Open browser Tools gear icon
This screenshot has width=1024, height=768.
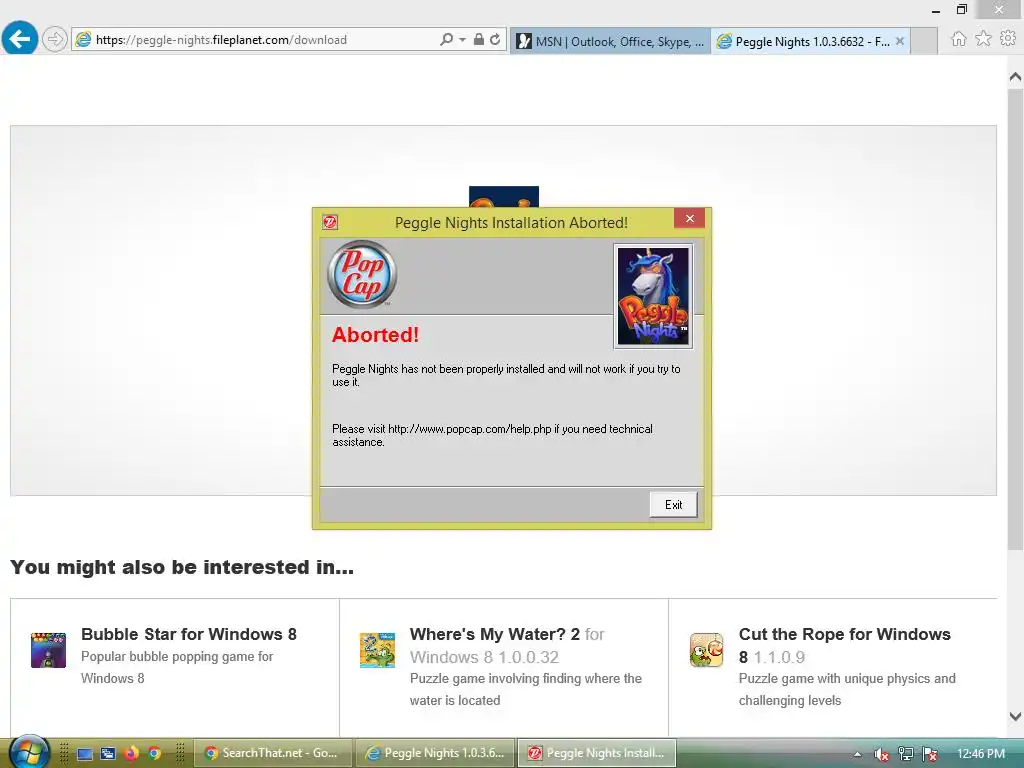[x=1008, y=39]
